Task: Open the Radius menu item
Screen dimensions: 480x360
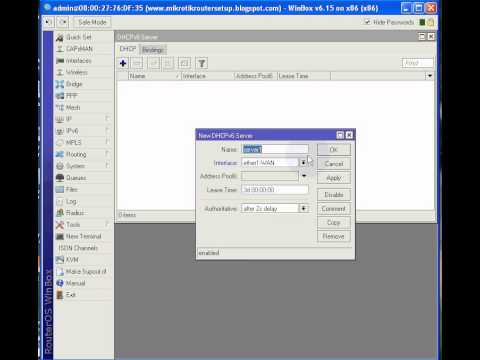Action: coord(75,213)
